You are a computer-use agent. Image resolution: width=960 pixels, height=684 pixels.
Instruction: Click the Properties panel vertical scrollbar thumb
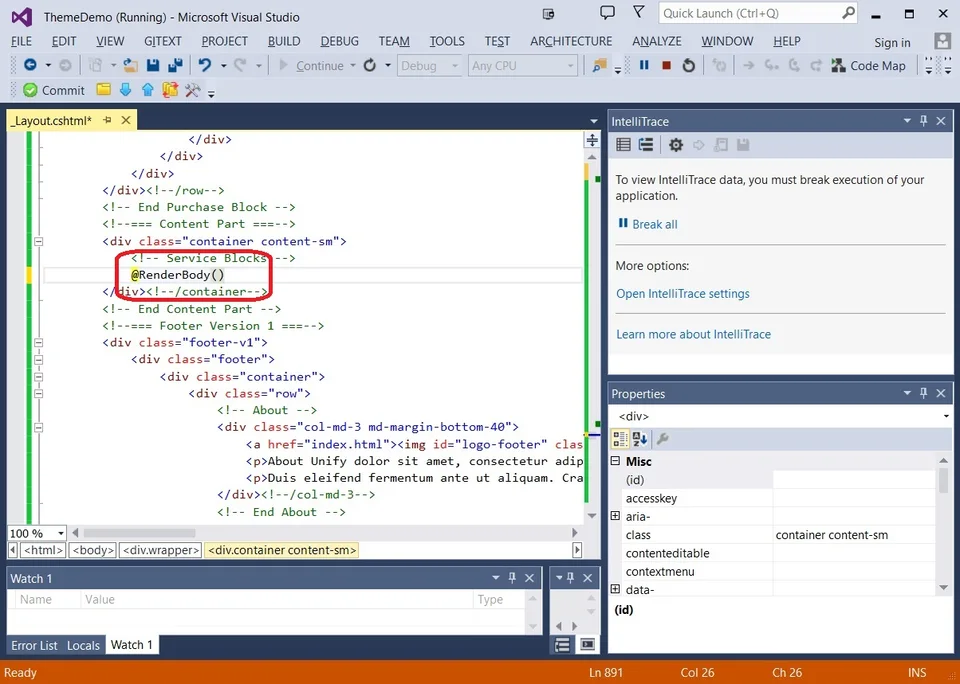pos(943,480)
